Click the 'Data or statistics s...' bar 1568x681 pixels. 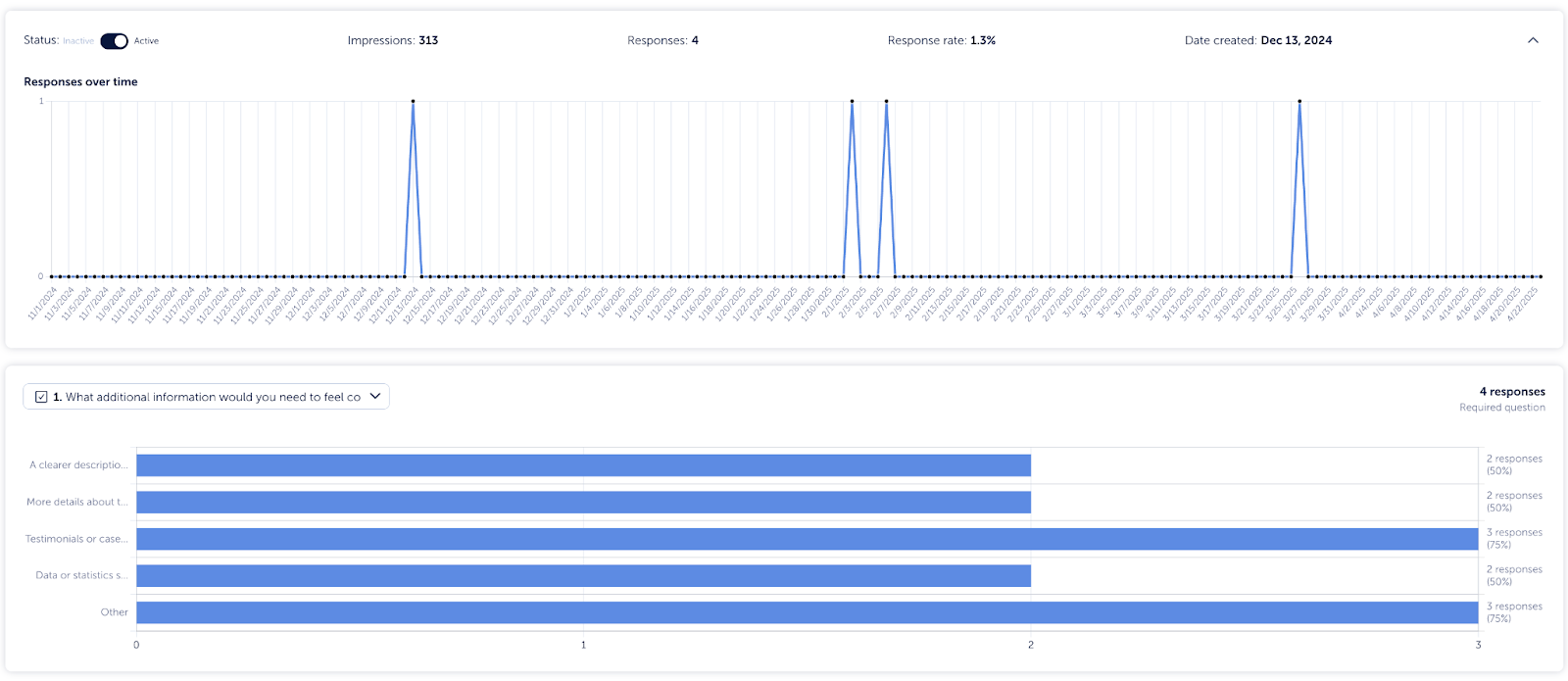tap(583, 576)
